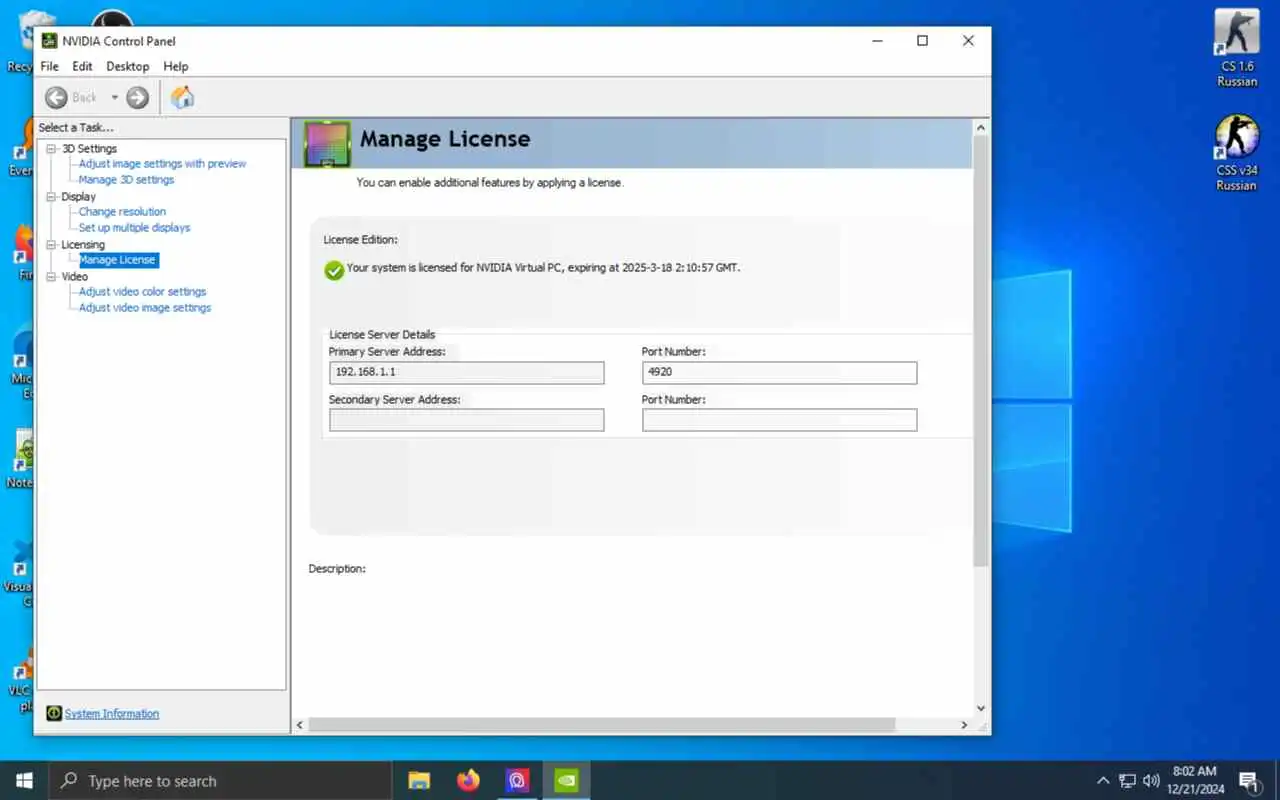
Task: Select the 3D Settings category label
Action: pyautogui.click(x=89, y=149)
